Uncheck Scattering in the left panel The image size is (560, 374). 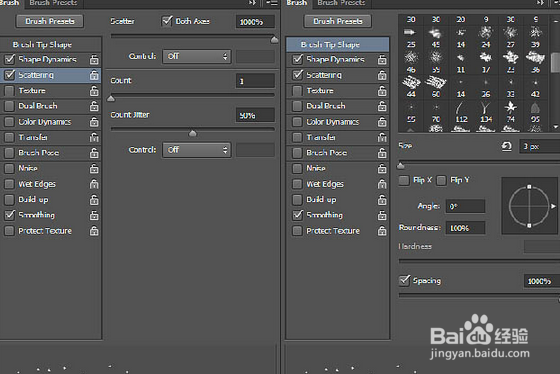pos(10,75)
